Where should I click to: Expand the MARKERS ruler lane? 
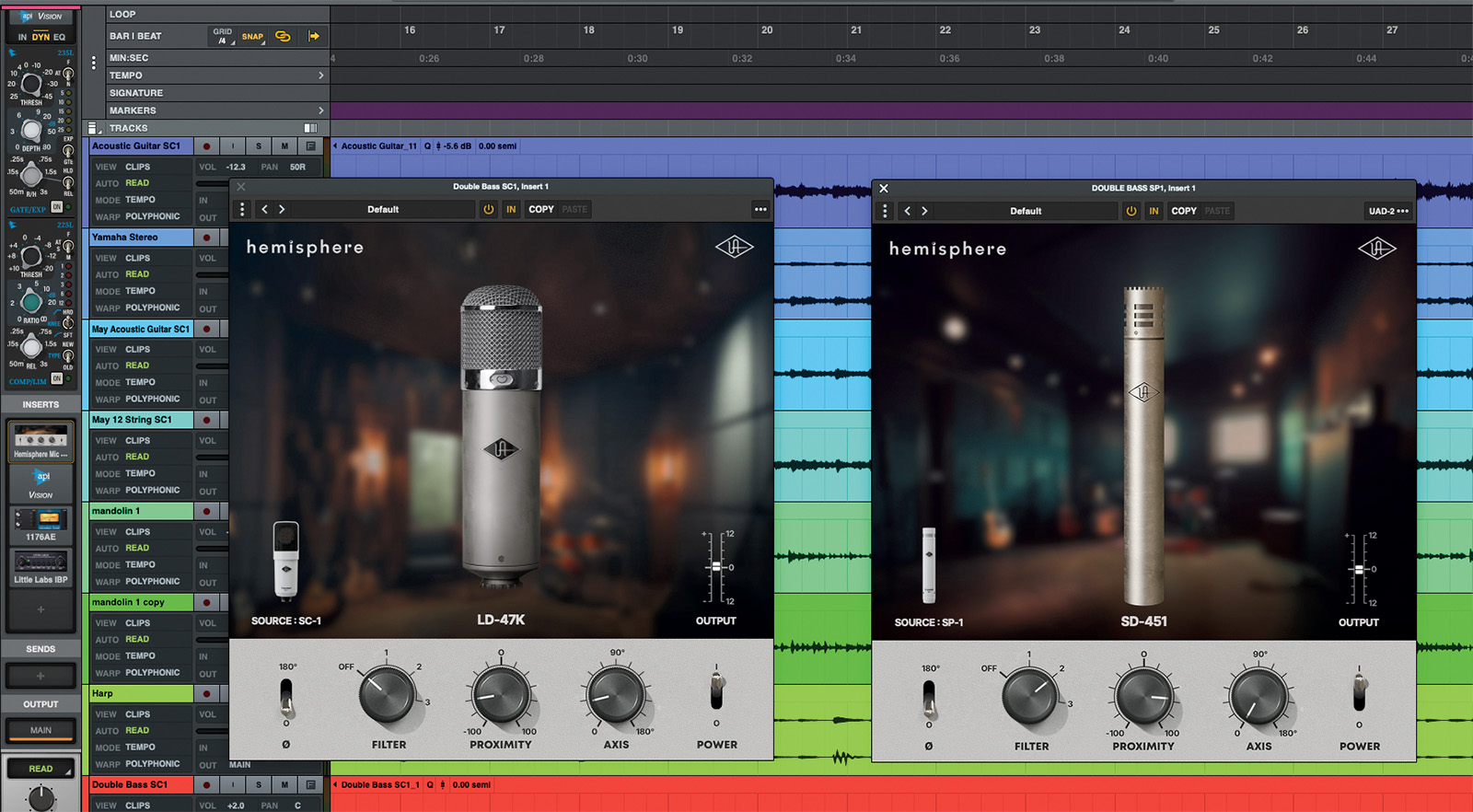tap(320, 110)
